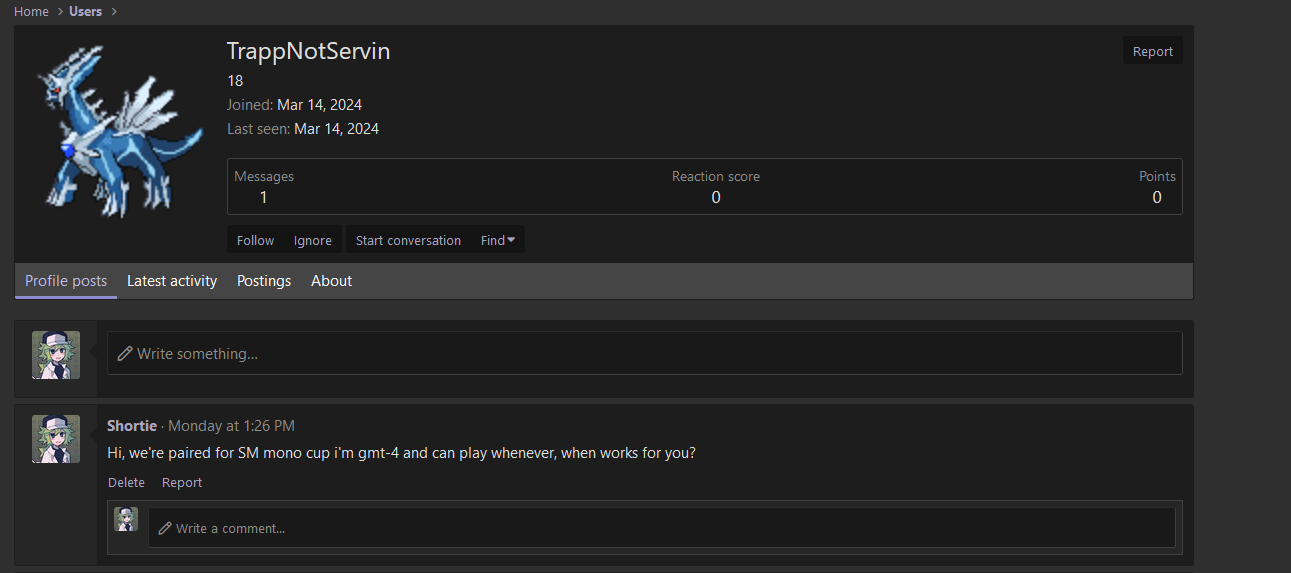Delete Shortie's profile post
This screenshot has width=1291, height=573.
point(126,482)
